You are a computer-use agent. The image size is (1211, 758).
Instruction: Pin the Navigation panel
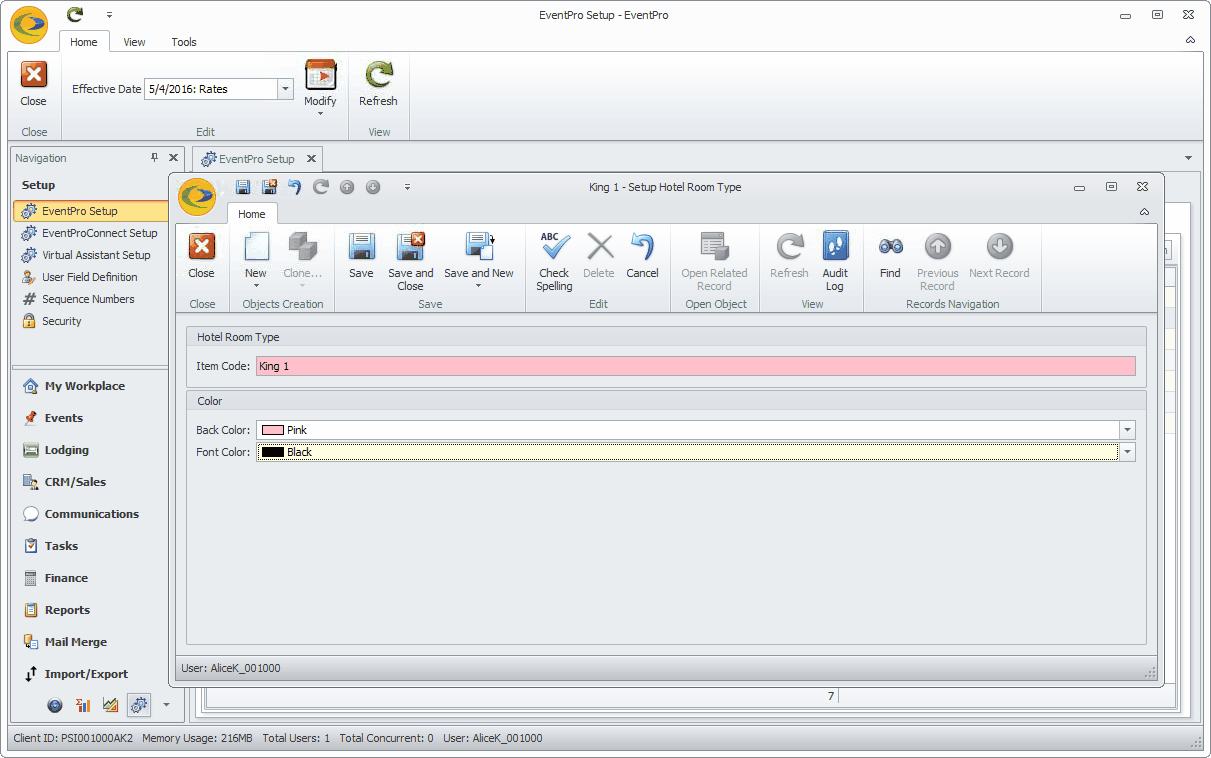155,158
